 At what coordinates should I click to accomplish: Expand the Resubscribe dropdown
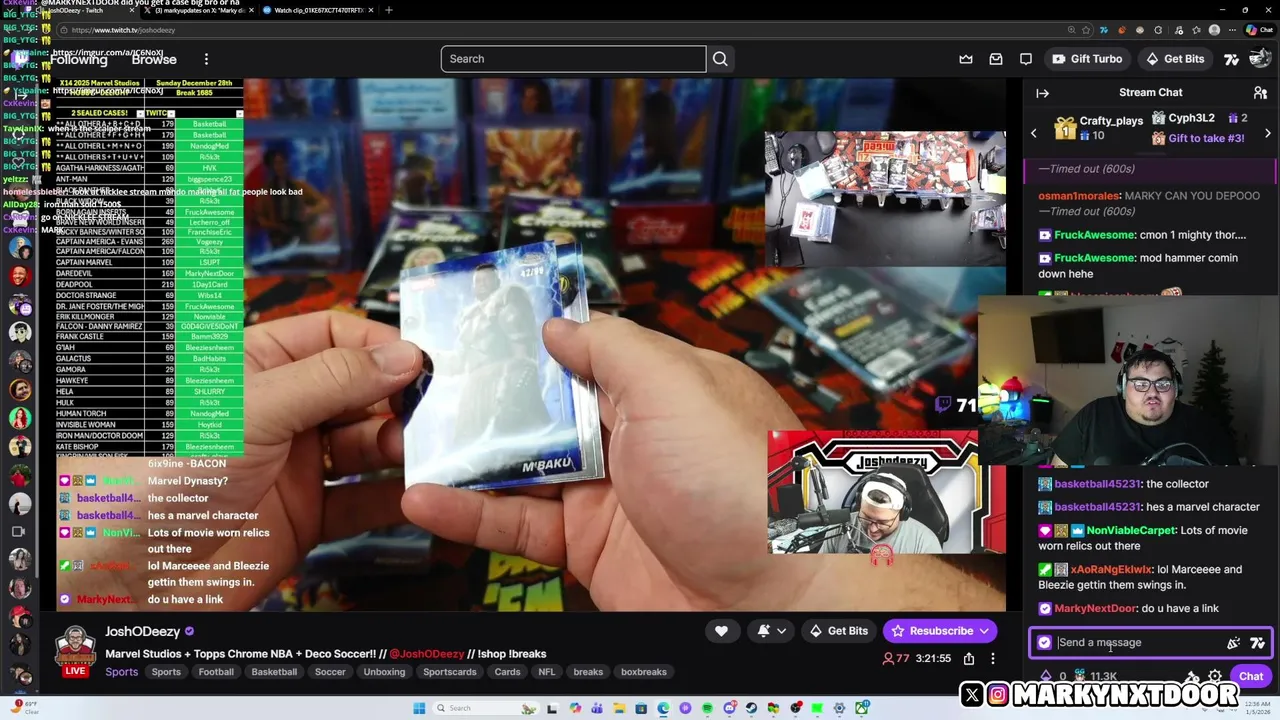pos(984,631)
